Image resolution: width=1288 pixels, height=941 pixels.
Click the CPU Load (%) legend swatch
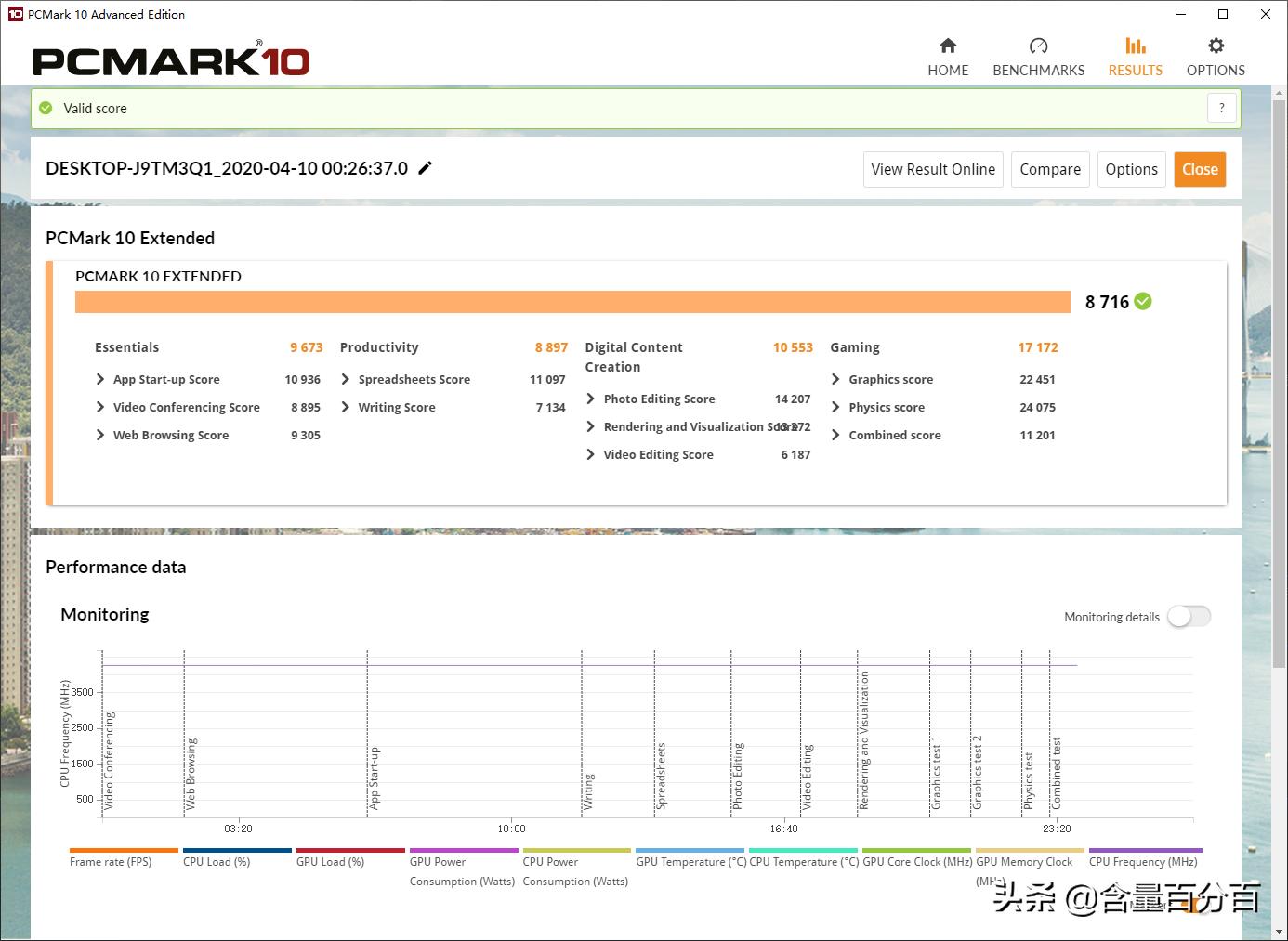point(237,850)
